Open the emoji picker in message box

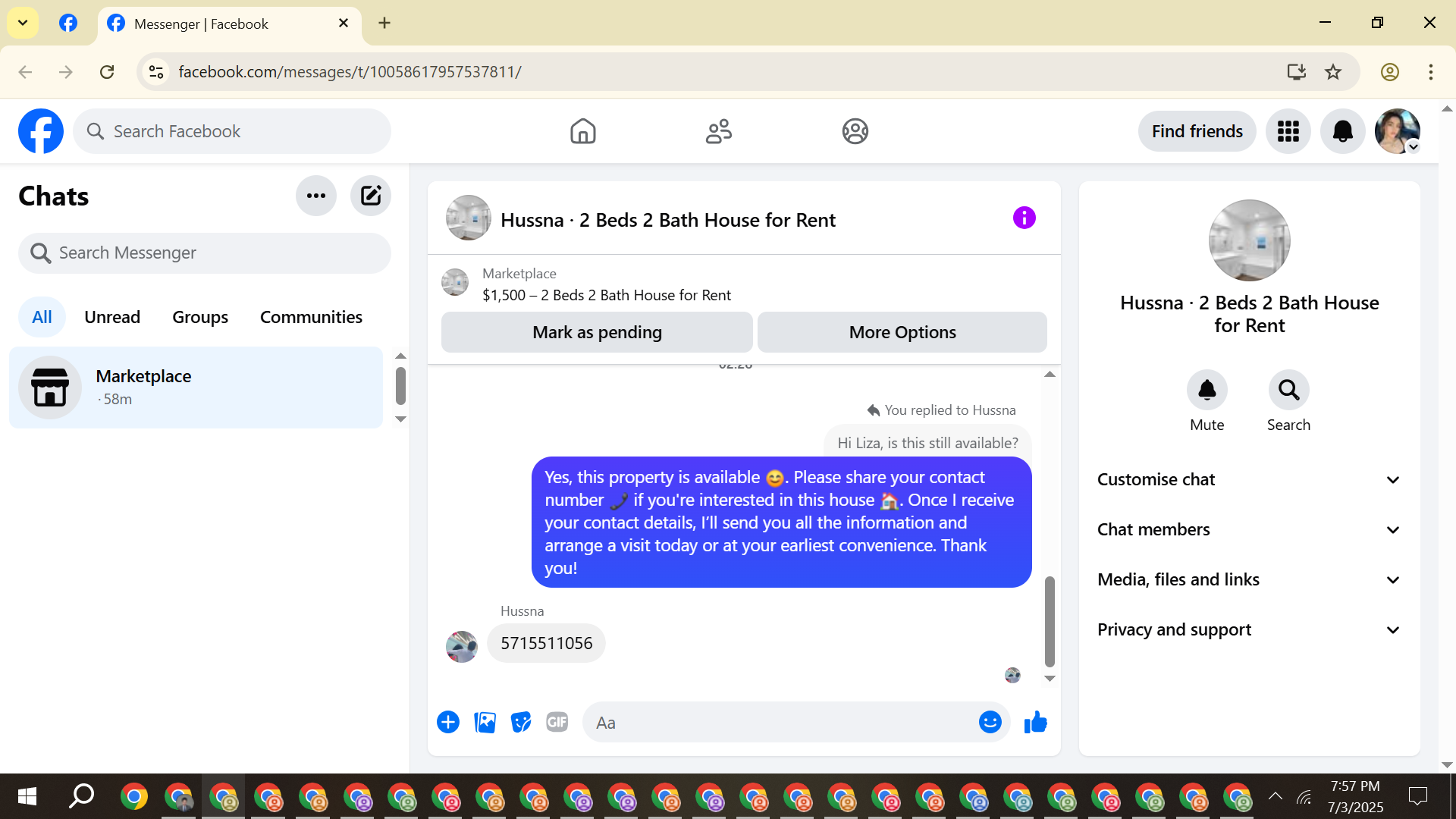pyautogui.click(x=990, y=722)
